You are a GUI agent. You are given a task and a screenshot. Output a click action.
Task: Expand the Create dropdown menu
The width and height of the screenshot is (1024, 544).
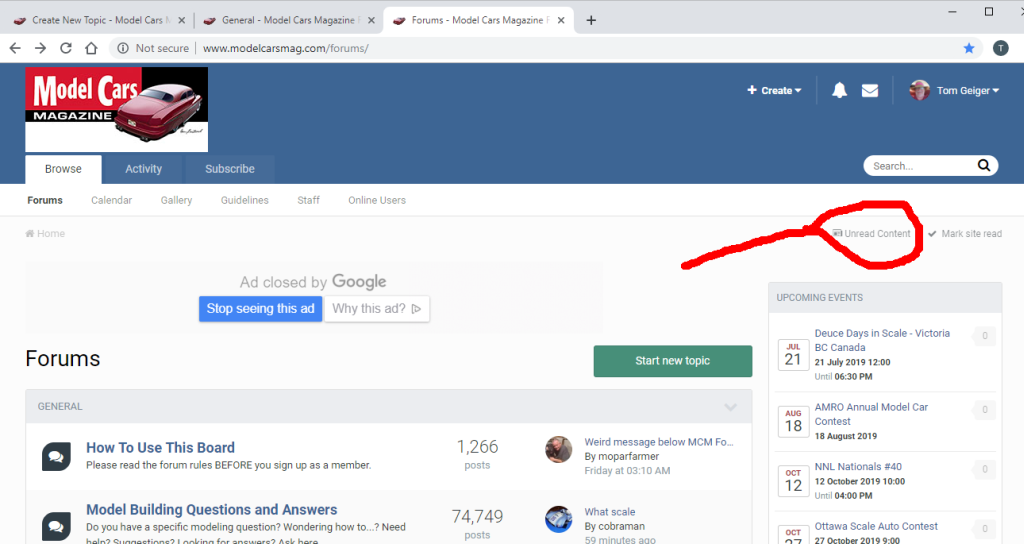coord(775,91)
